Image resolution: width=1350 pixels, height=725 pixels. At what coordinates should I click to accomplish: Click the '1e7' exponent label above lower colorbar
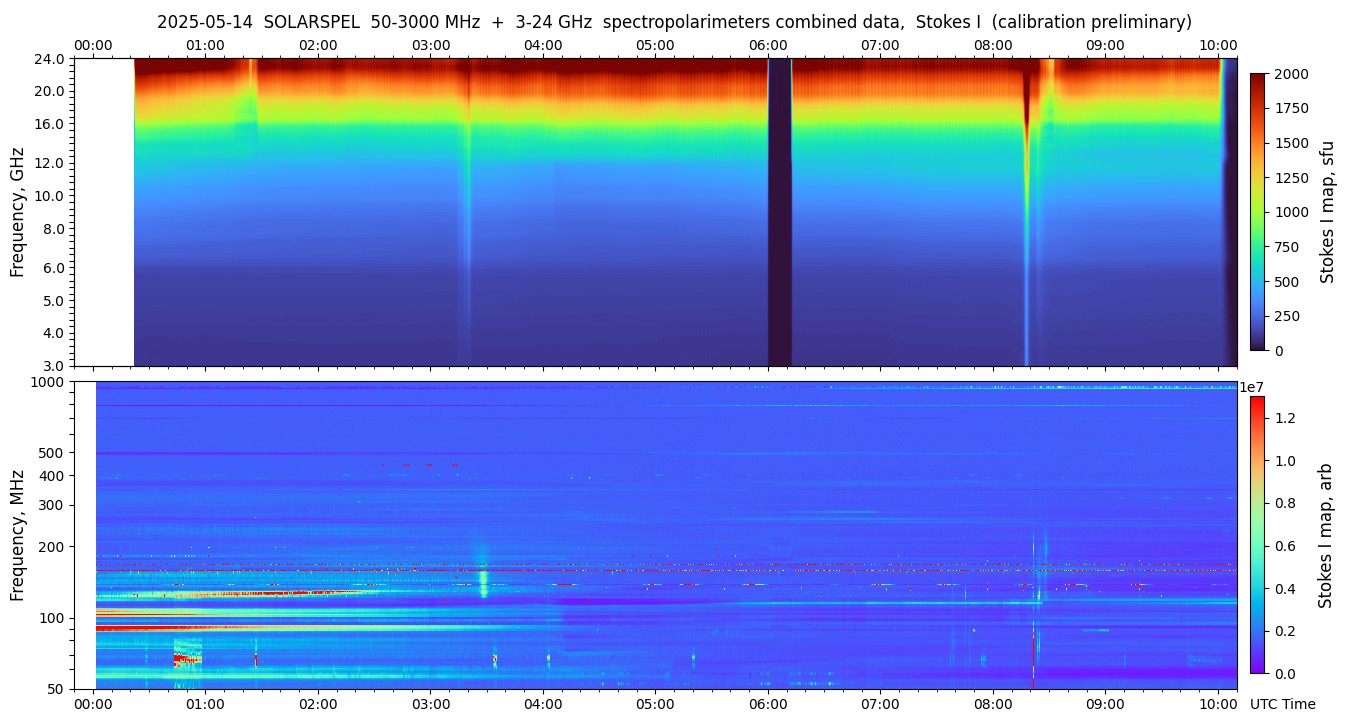pyautogui.click(x=1253, y=387)
